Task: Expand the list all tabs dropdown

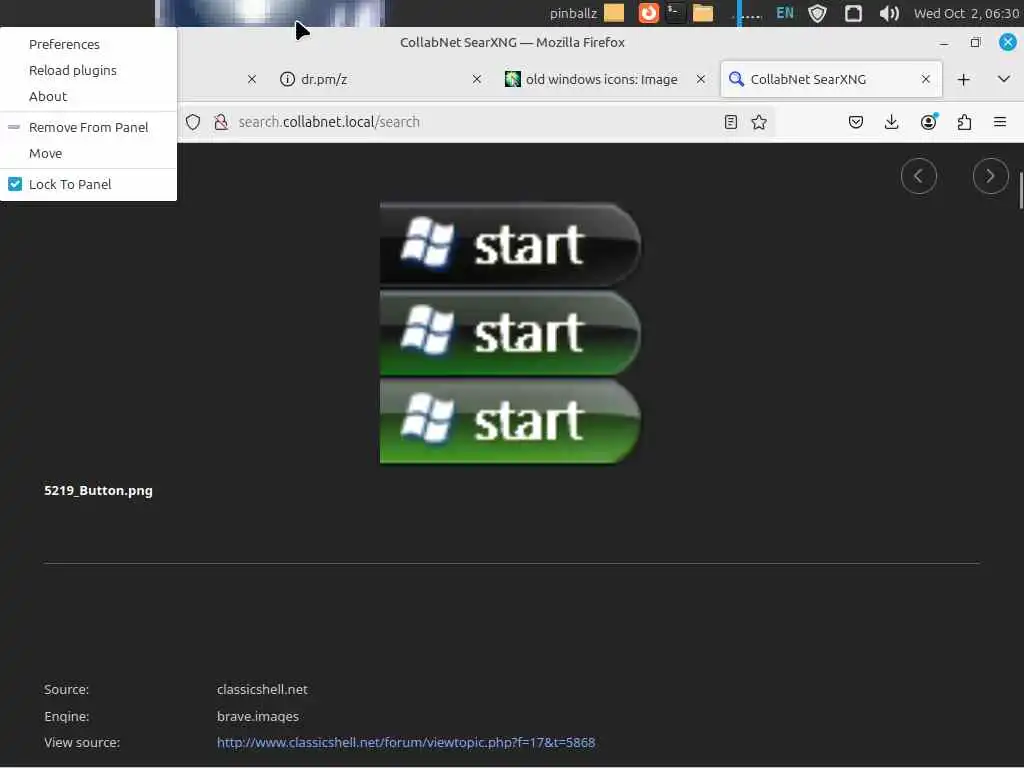Action: (1004, 80)
